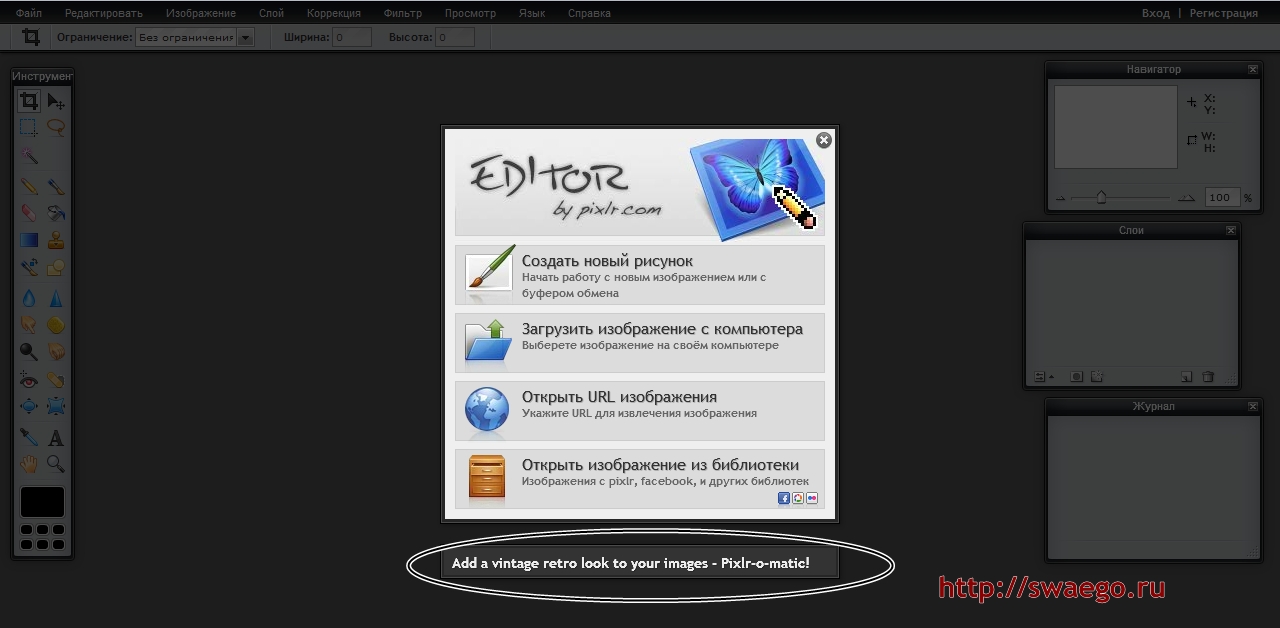This screenshot has width=1280, height=628.
Task: Open the layer settings toggle in Слои panel
Action: (x=1043, y=377)
